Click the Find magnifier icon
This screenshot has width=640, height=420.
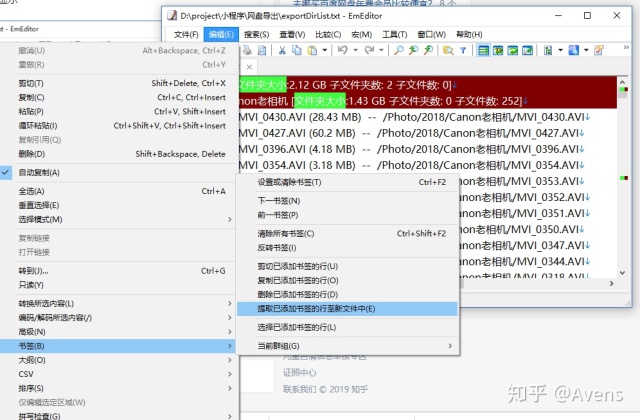[x=398, y=50]
